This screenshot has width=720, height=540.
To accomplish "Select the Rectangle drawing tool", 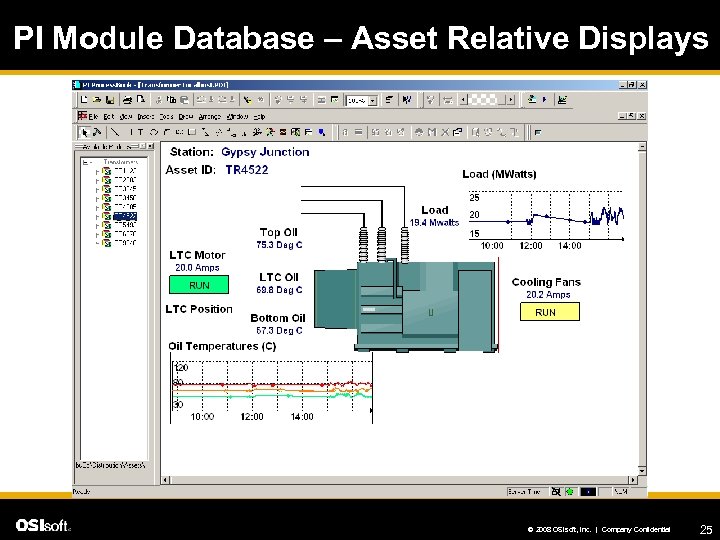I will click(192, 132).
